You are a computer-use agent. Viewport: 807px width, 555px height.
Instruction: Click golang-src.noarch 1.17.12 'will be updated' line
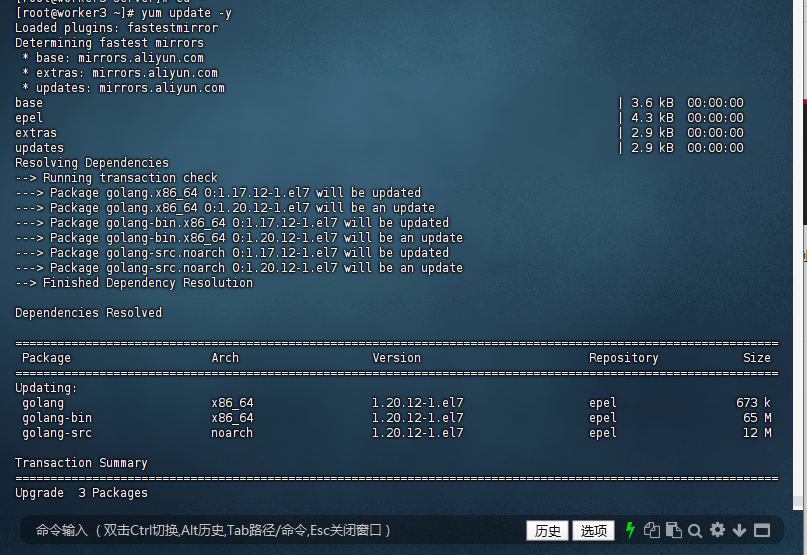[x=232, y=253]
